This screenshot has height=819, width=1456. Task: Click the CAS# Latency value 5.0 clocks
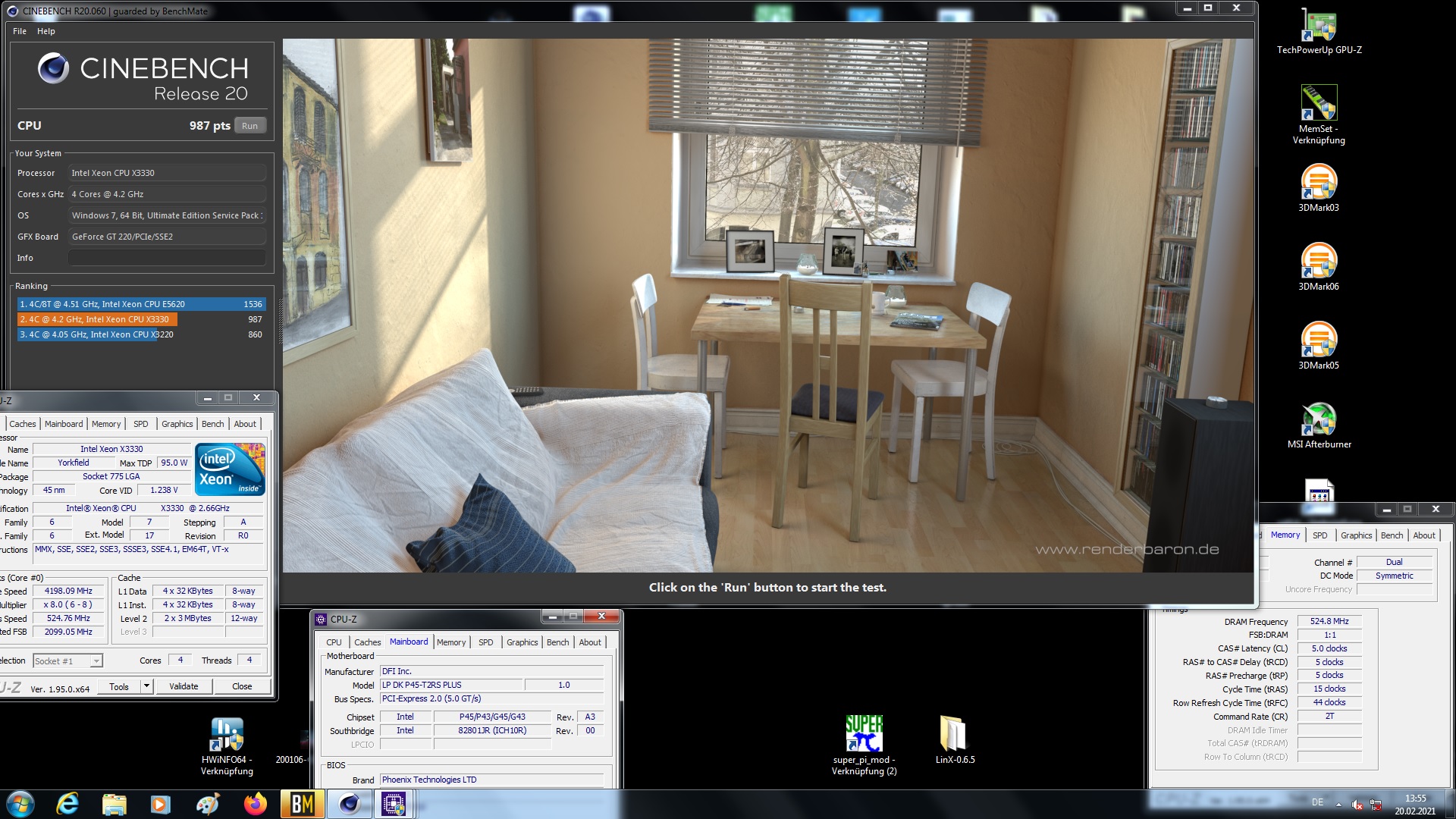1329,648
